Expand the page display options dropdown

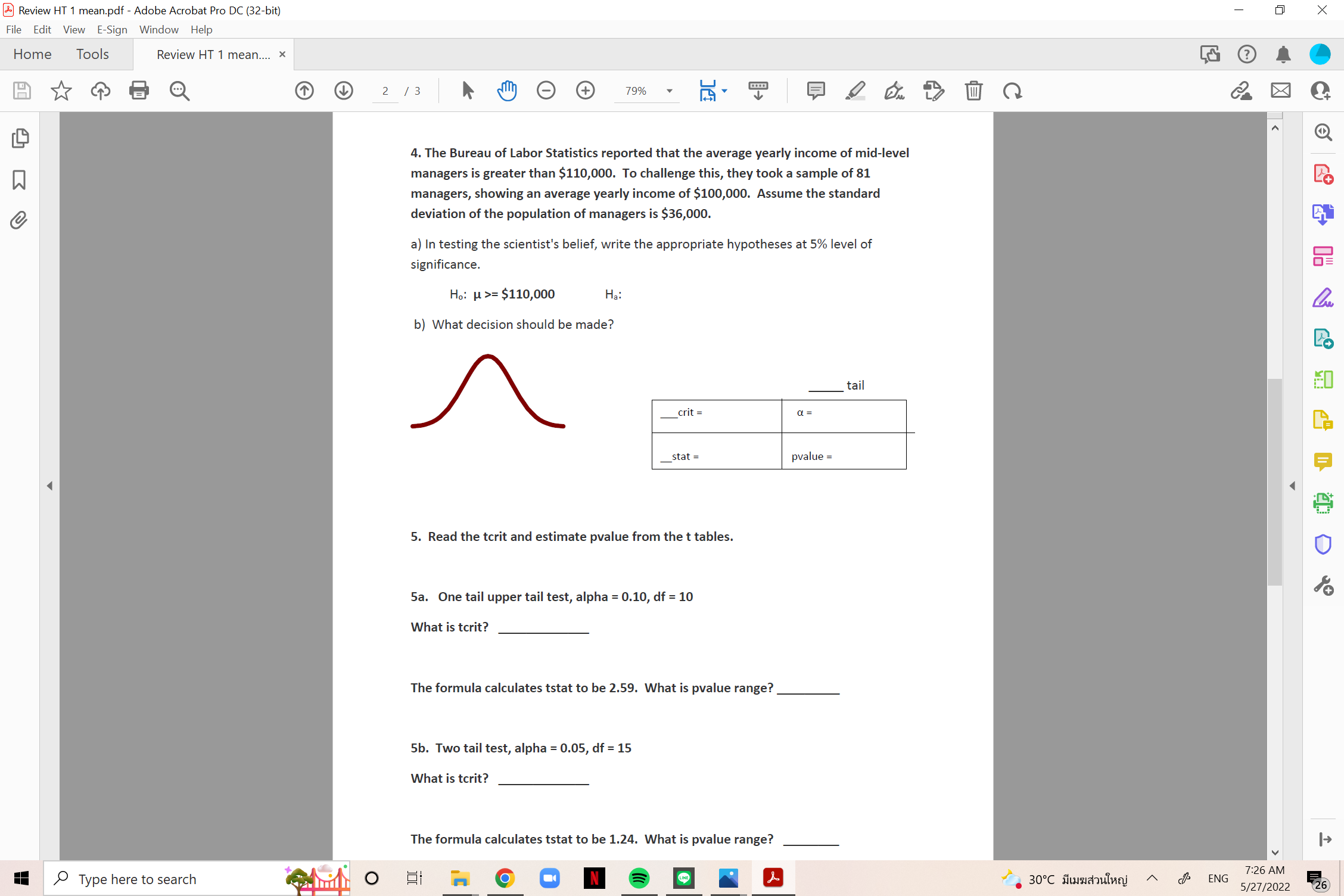click(x=723, y=91)
